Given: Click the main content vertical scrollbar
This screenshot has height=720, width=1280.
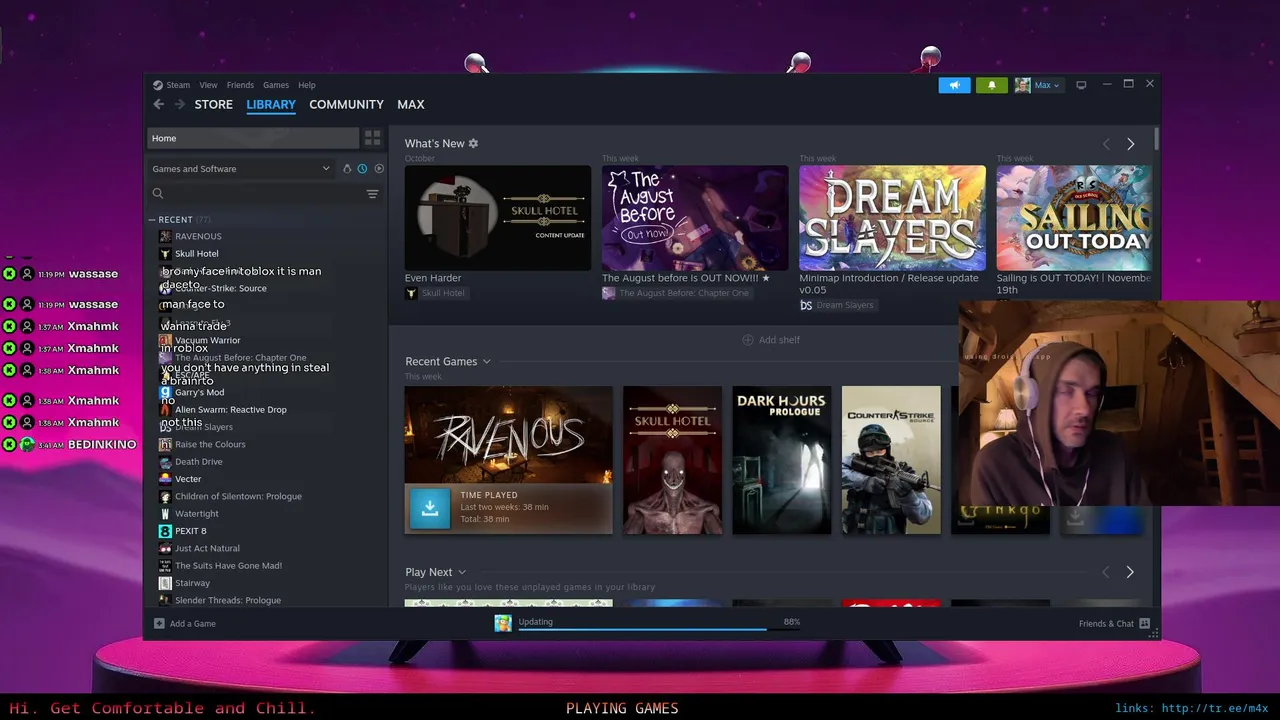Looking at the screenshot, I should pos(1157,138).
